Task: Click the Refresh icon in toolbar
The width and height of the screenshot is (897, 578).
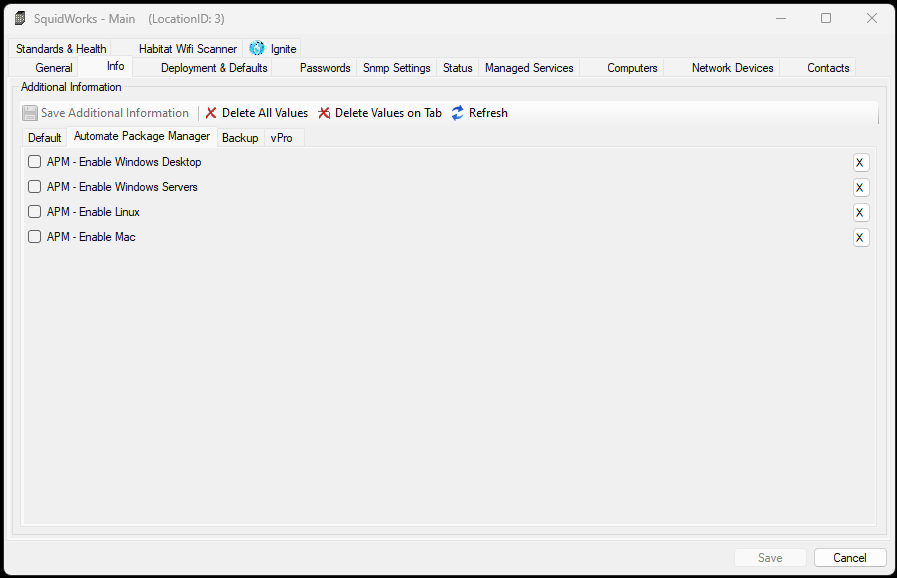Action: tap(458, 113)
